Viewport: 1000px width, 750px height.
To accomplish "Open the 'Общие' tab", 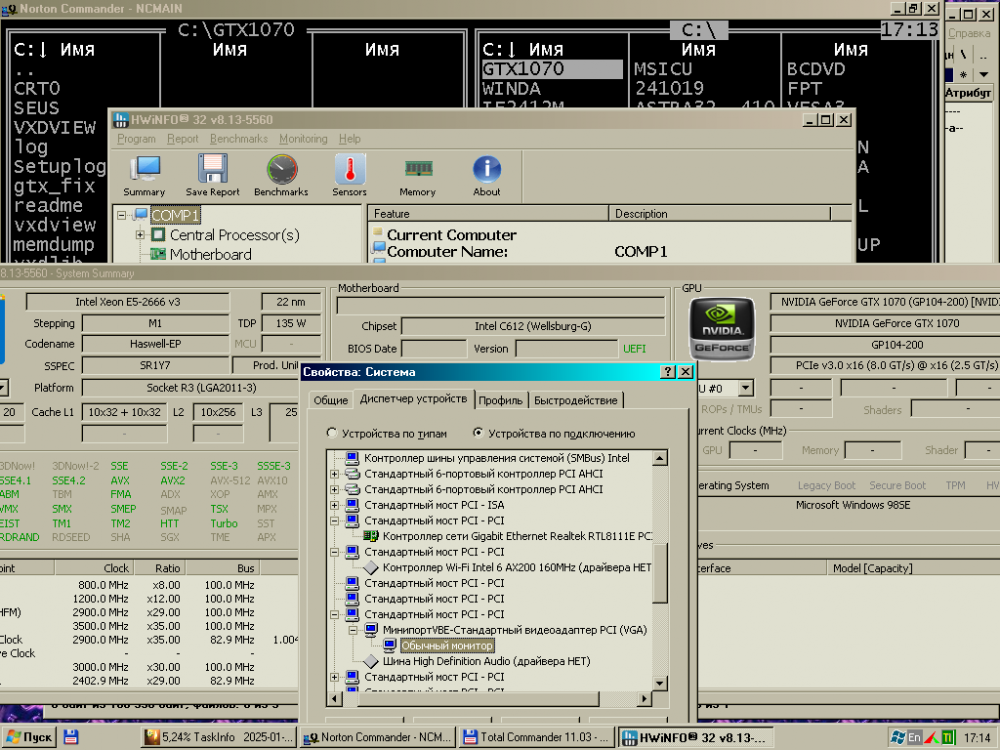I will (330, 400).
